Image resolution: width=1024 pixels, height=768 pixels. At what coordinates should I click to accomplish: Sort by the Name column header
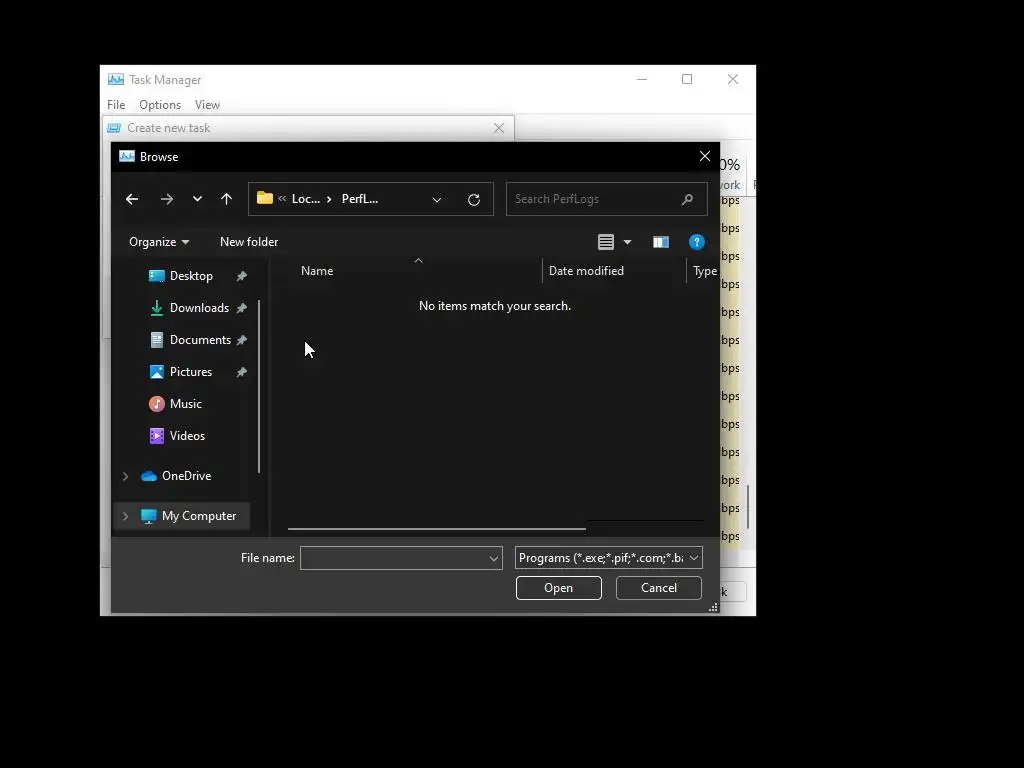coord(317,271)
